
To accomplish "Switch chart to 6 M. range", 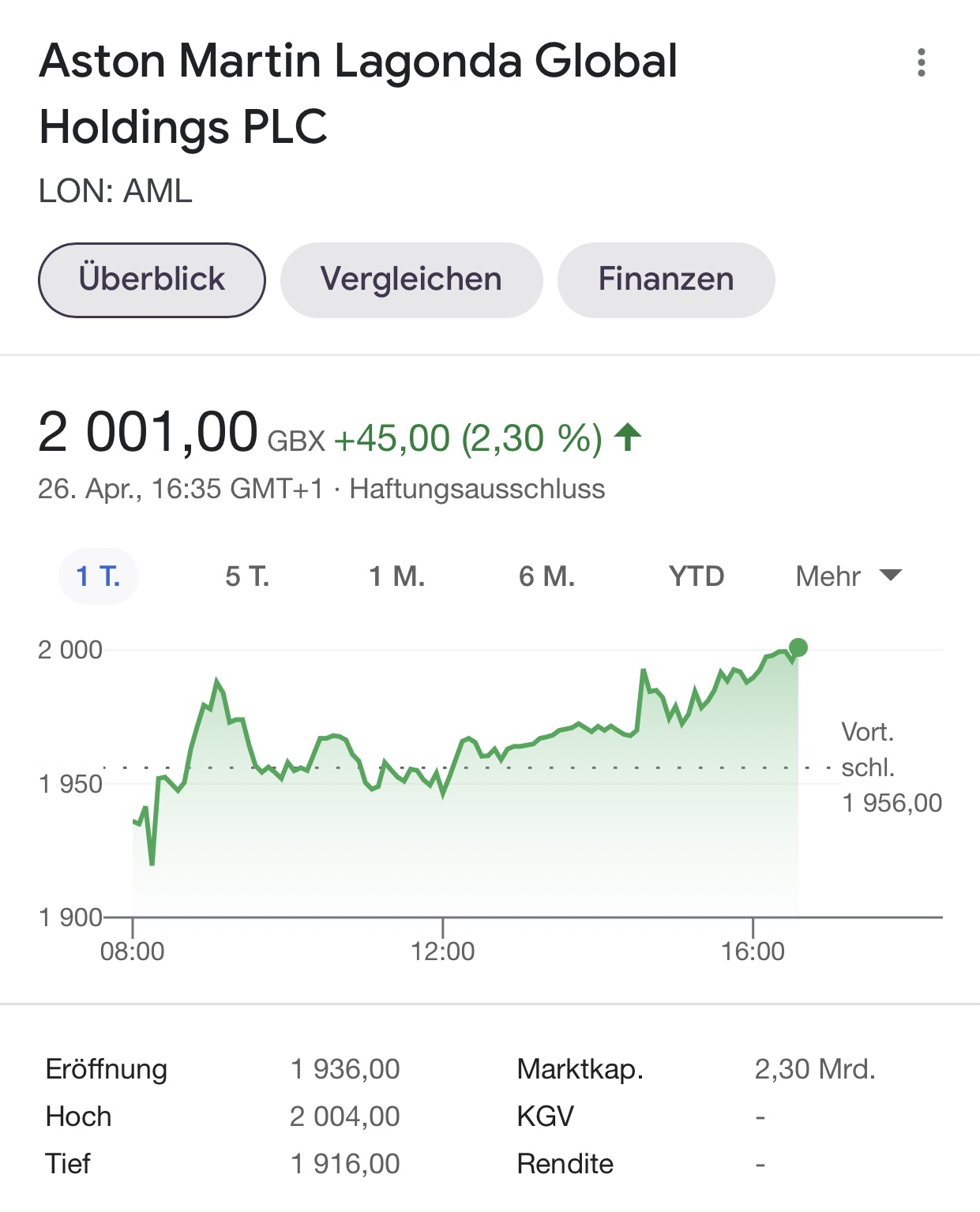I will point(546,576).
